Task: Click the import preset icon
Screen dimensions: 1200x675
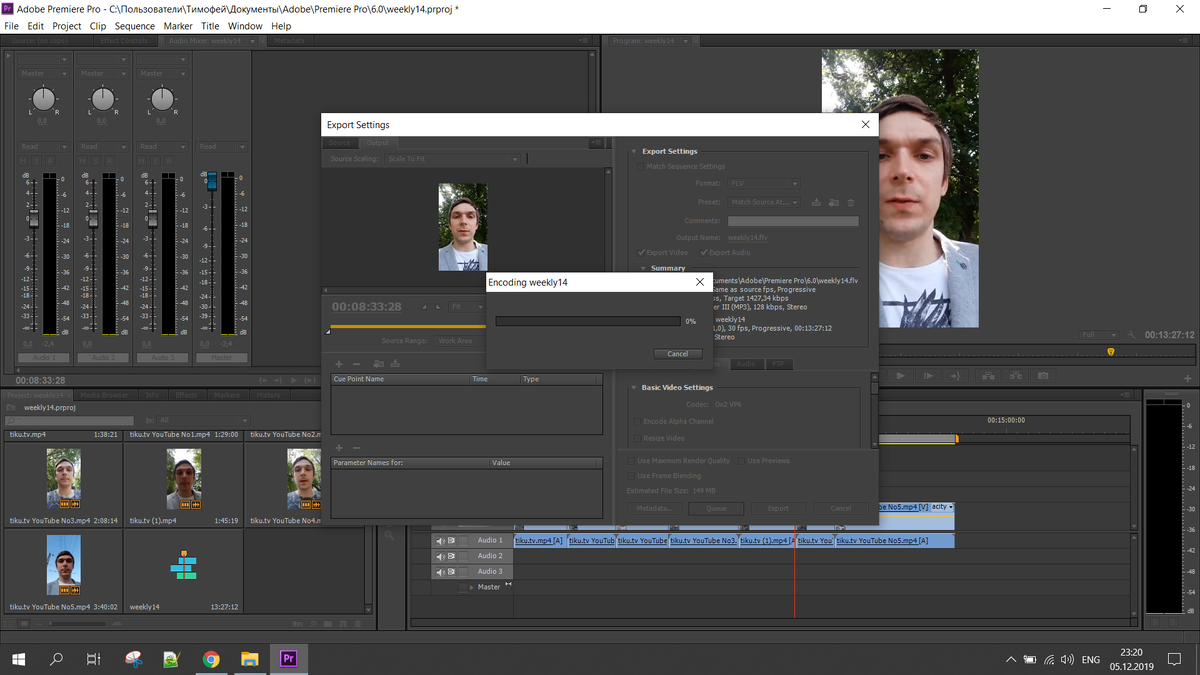Action: point(834,203)
